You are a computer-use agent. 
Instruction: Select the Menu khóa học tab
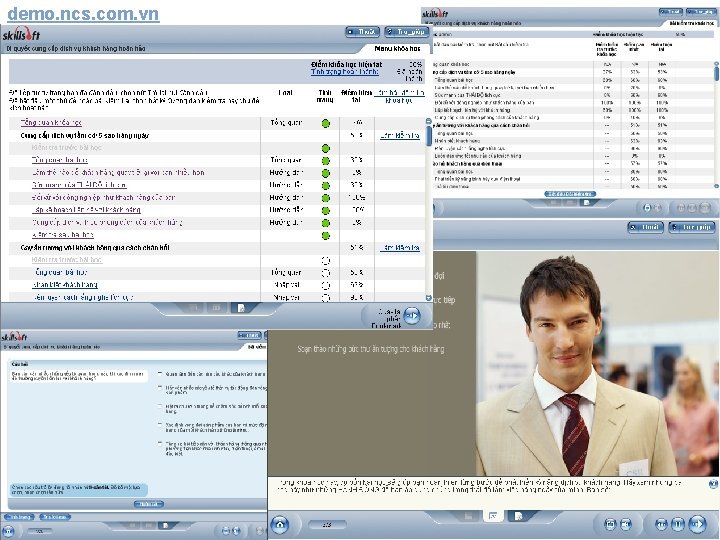397,48
